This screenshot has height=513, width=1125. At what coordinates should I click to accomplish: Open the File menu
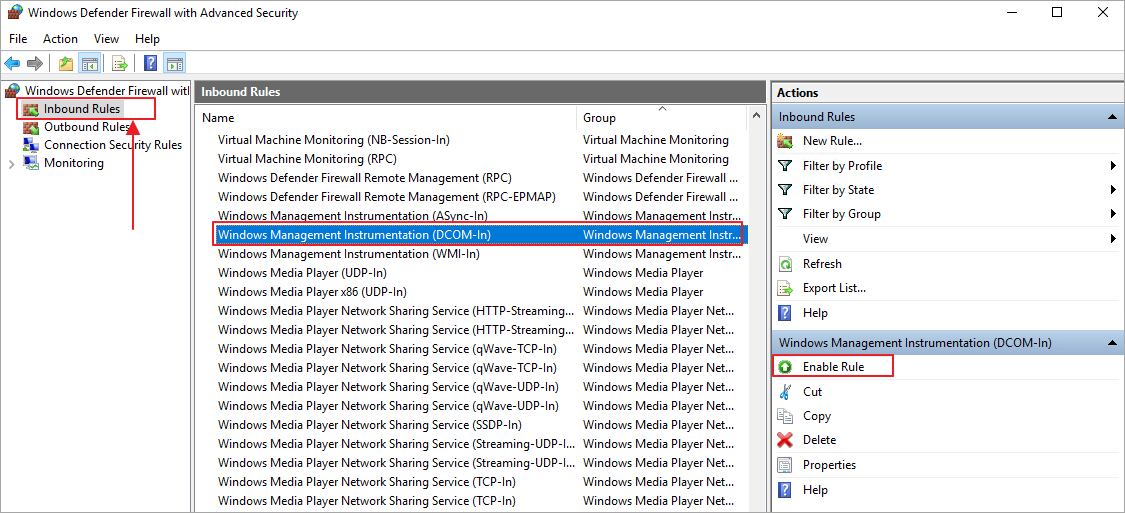click(18, 39)
